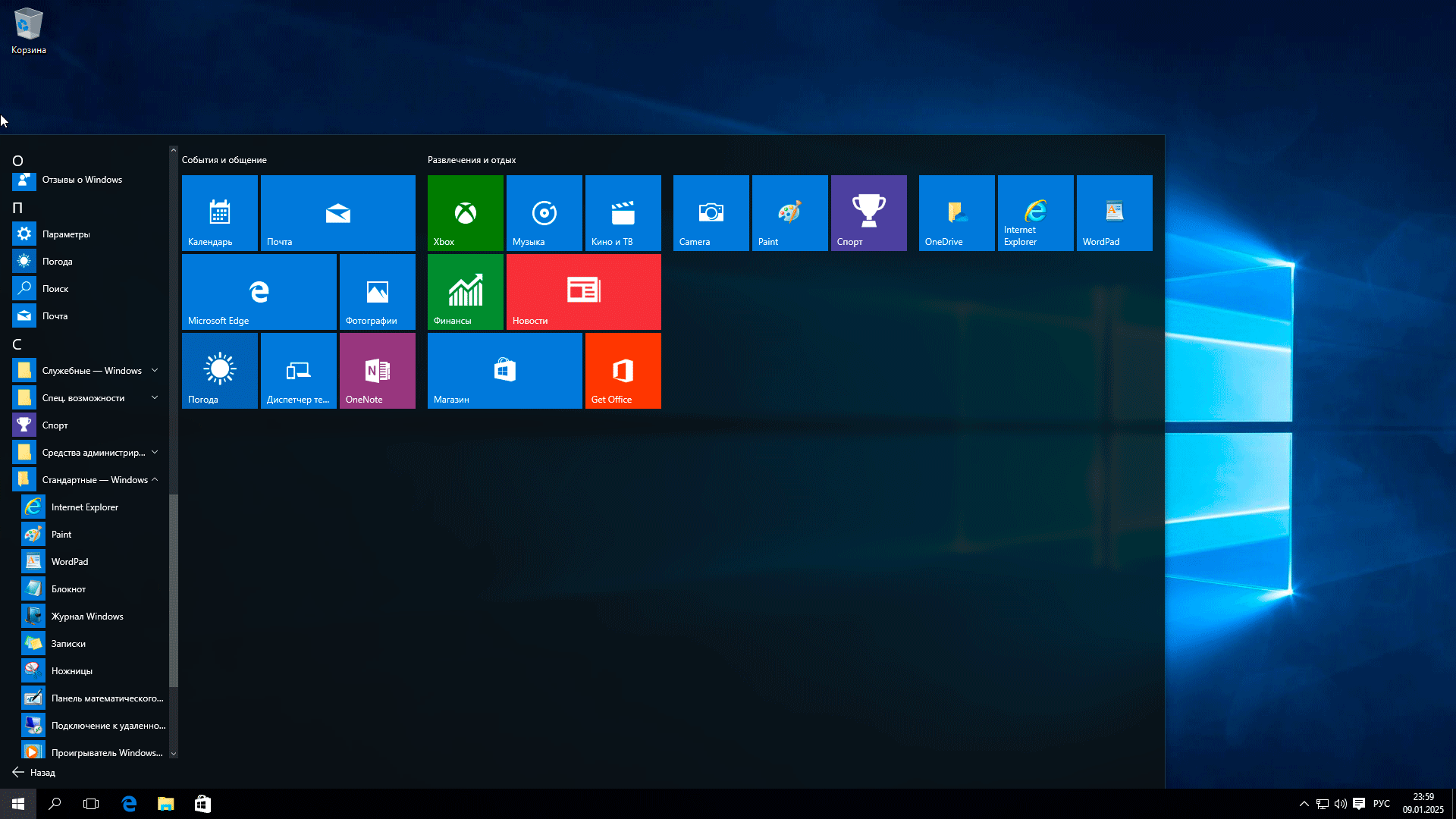Open the Календарь tile
The image size is (1456, 819).
click(220, 213)
